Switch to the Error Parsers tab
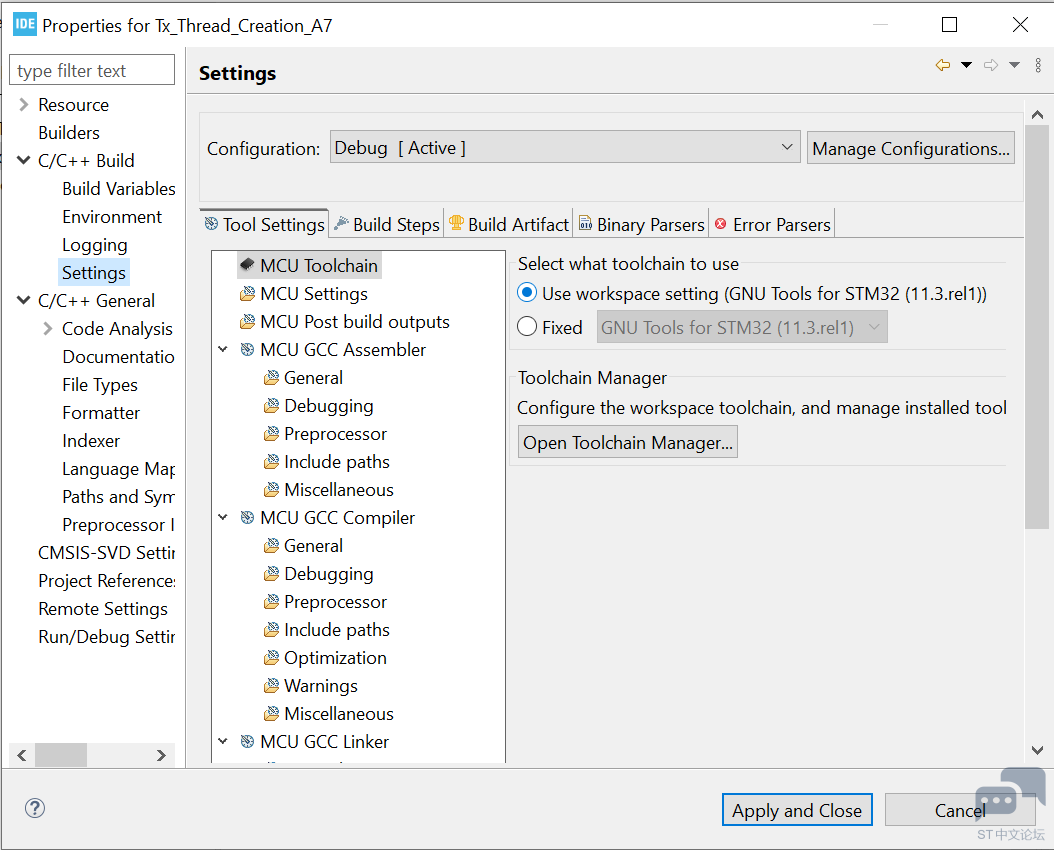The width and height of the screenshot is (1054, 850). (x=772, y=224)
